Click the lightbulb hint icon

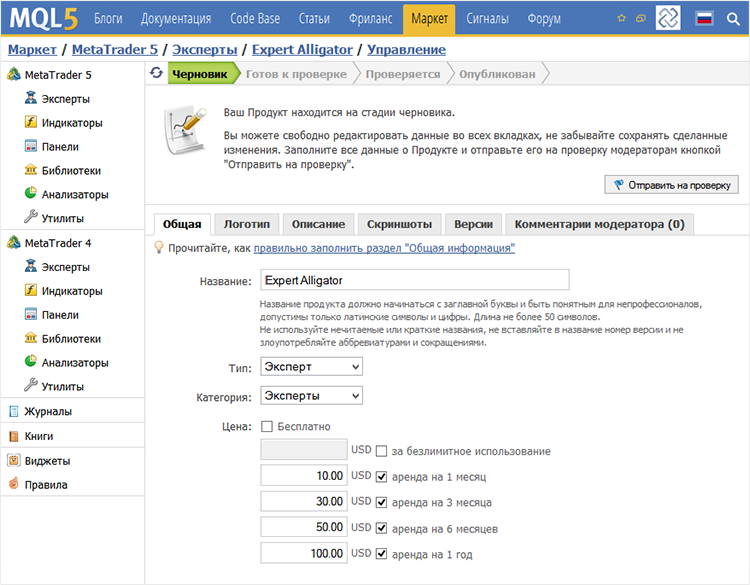pyautogui.click(x=159, y=247)
